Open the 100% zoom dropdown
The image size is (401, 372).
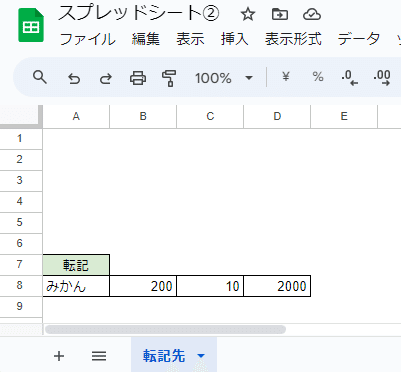coord(224,78)
